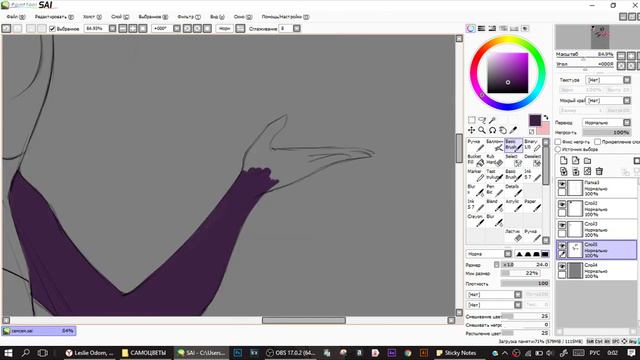This screenshot has height=360, width=640.
Task: Open САМОЦВЕТЫ folder in the taskbar
Action: 144,353
